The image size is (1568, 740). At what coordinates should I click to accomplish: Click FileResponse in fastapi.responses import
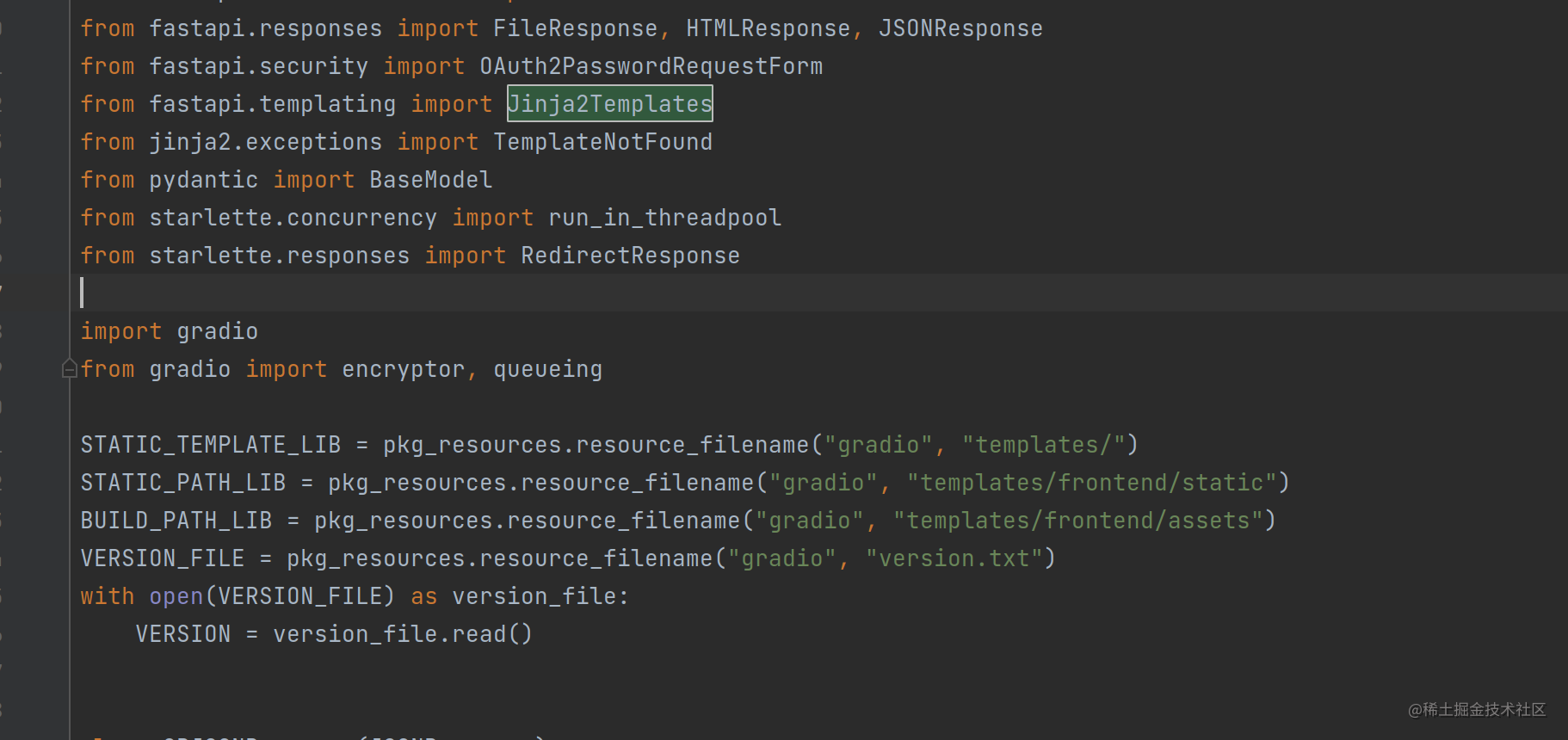tap(575, 28)
